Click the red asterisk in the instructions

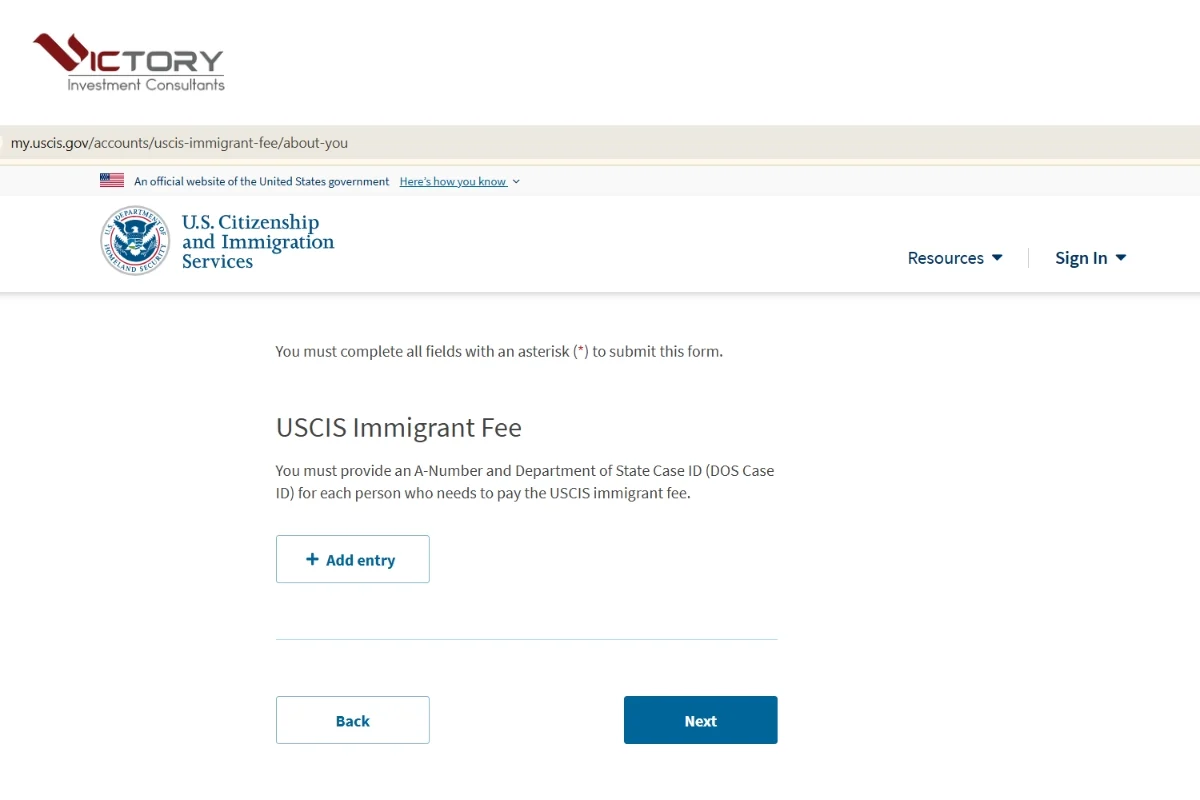pos(581,351)
